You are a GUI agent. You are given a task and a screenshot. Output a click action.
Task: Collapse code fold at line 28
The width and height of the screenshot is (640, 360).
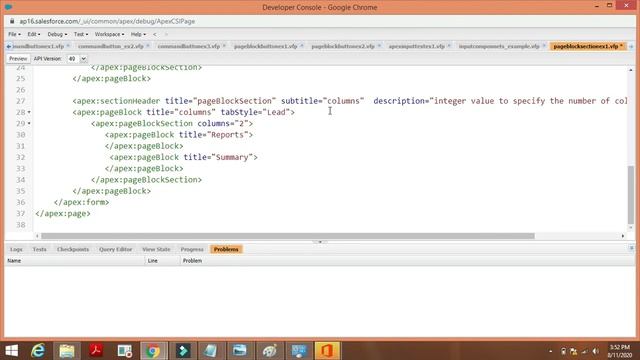[29, 112]
